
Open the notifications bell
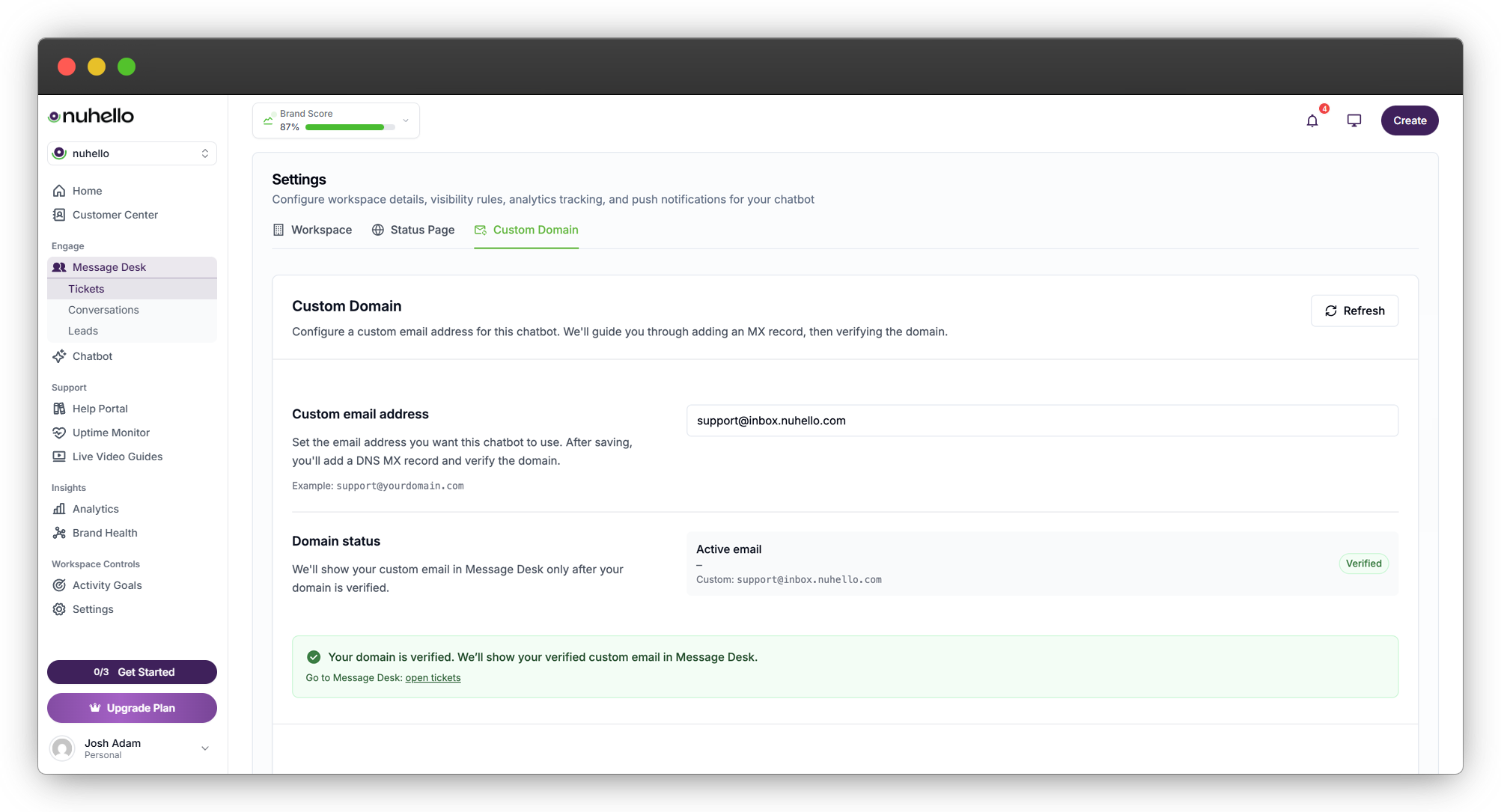[x=1312, y=120]
